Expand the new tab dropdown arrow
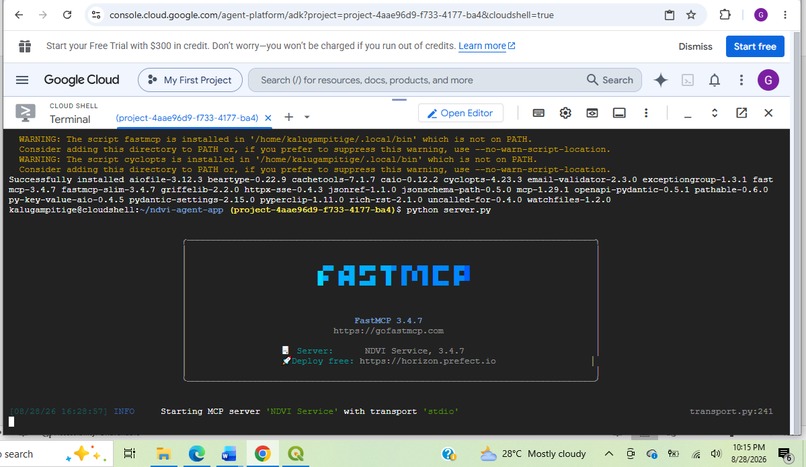Image resolution: width=806 pixels, height=467 pixels. coord(307,117)
